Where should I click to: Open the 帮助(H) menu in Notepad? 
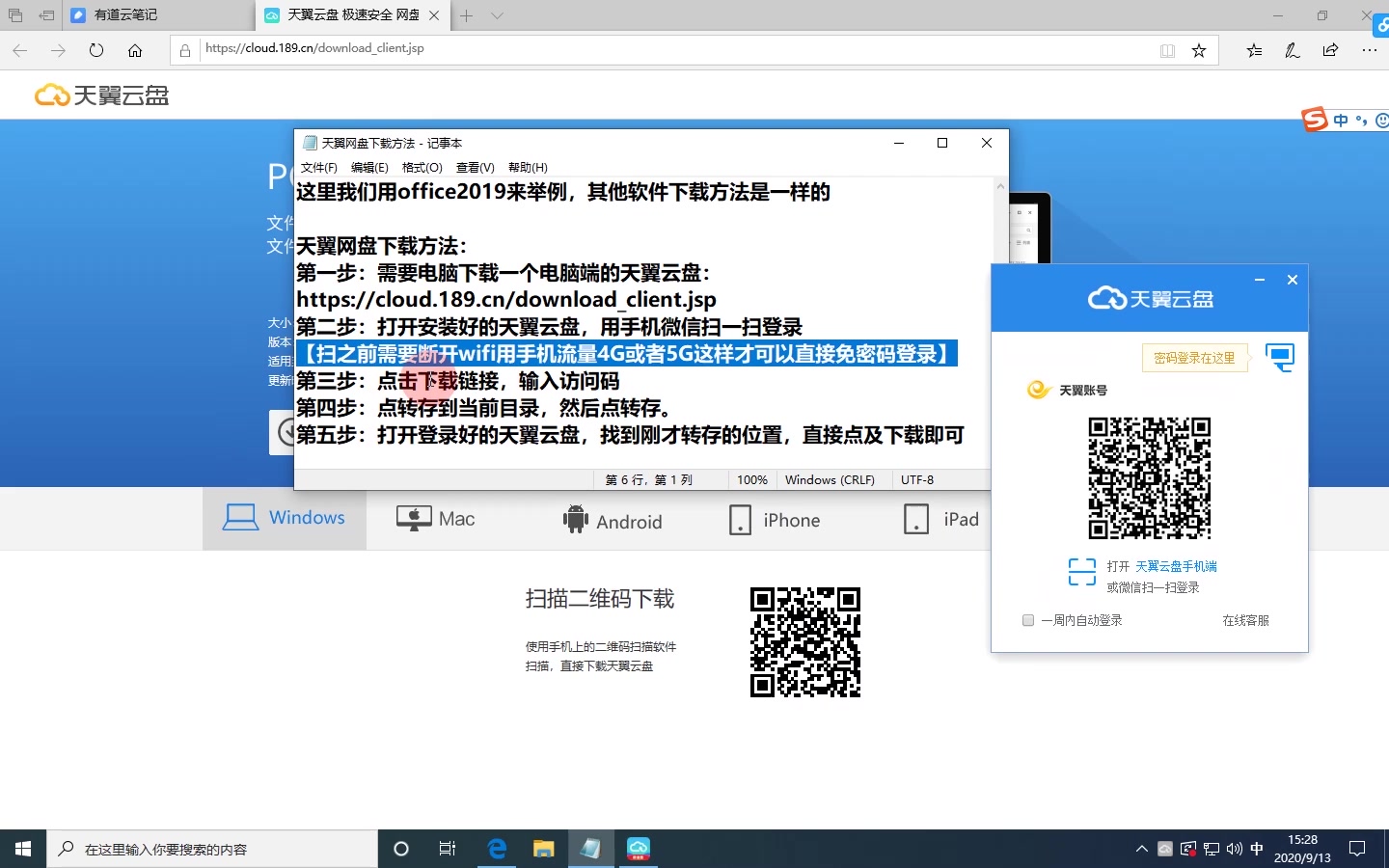[x=528, y=168]
